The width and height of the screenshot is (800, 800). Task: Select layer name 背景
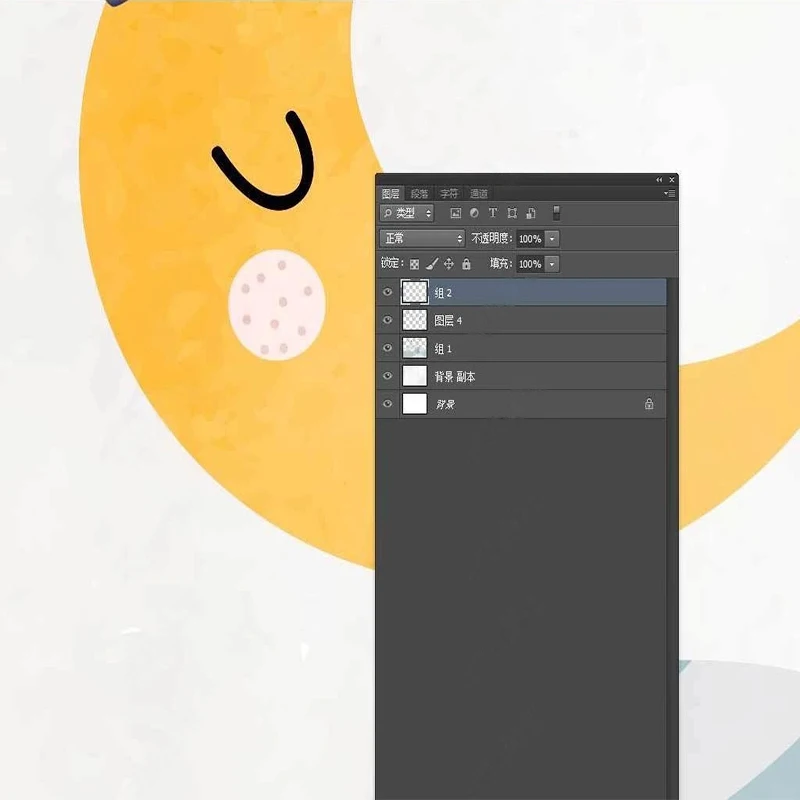445,404
